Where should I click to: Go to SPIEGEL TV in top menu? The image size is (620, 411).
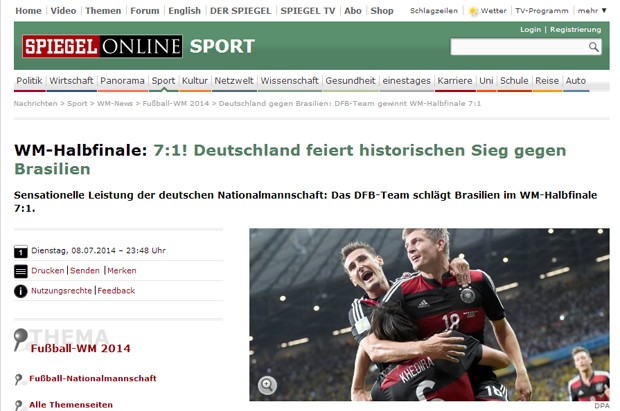tap(308, 11)
